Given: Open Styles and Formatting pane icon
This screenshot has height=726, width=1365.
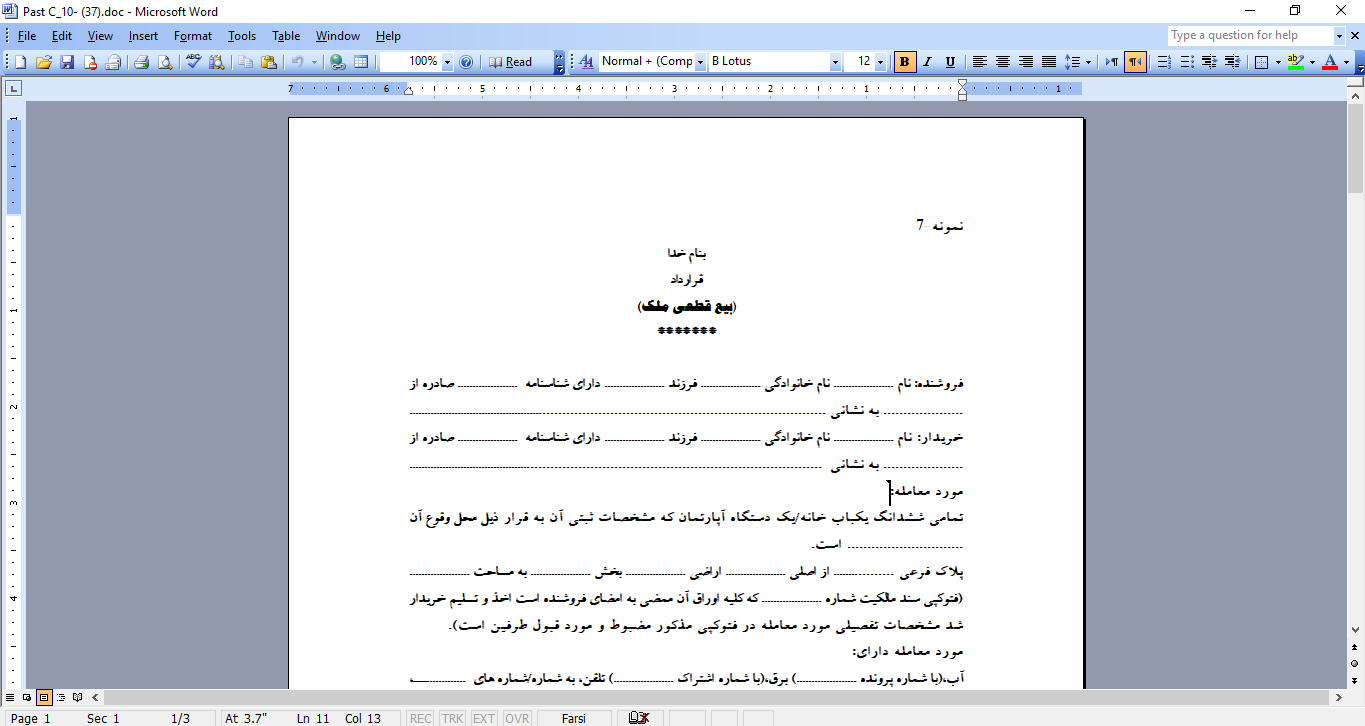Looking at the screenshot, I should 586,62.
